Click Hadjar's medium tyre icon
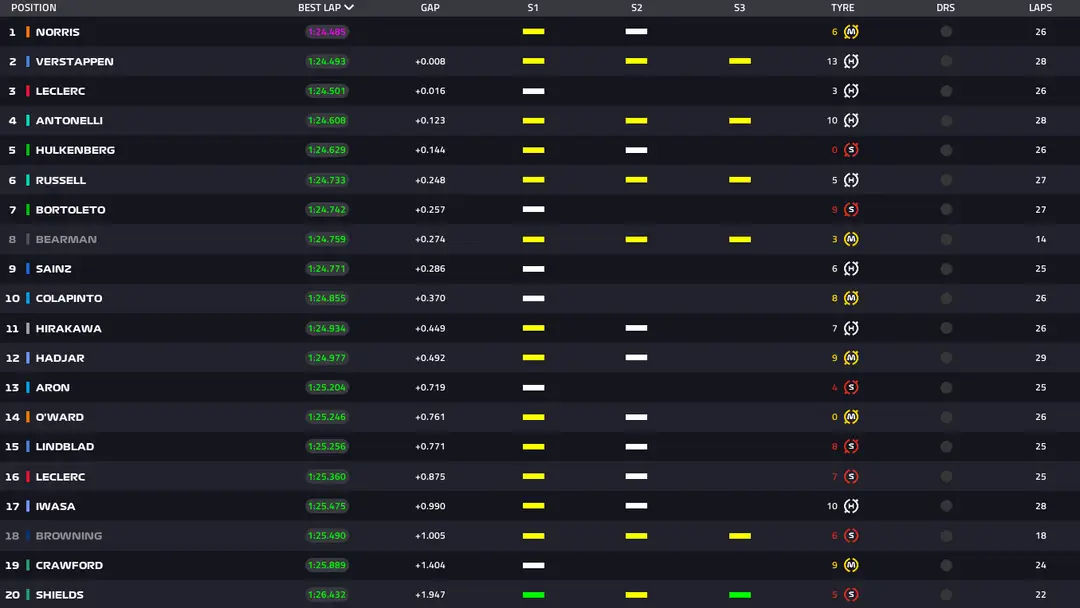 (x=851, y=358)
